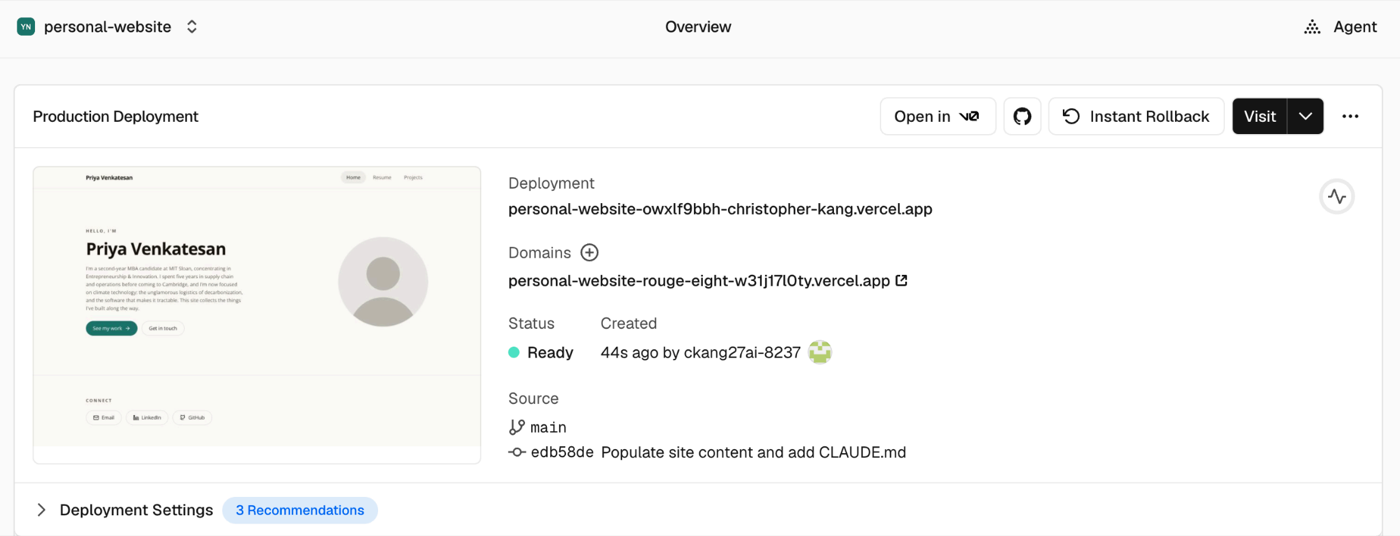
Task: Click commit message Populate site content
Action: (754, 452)
